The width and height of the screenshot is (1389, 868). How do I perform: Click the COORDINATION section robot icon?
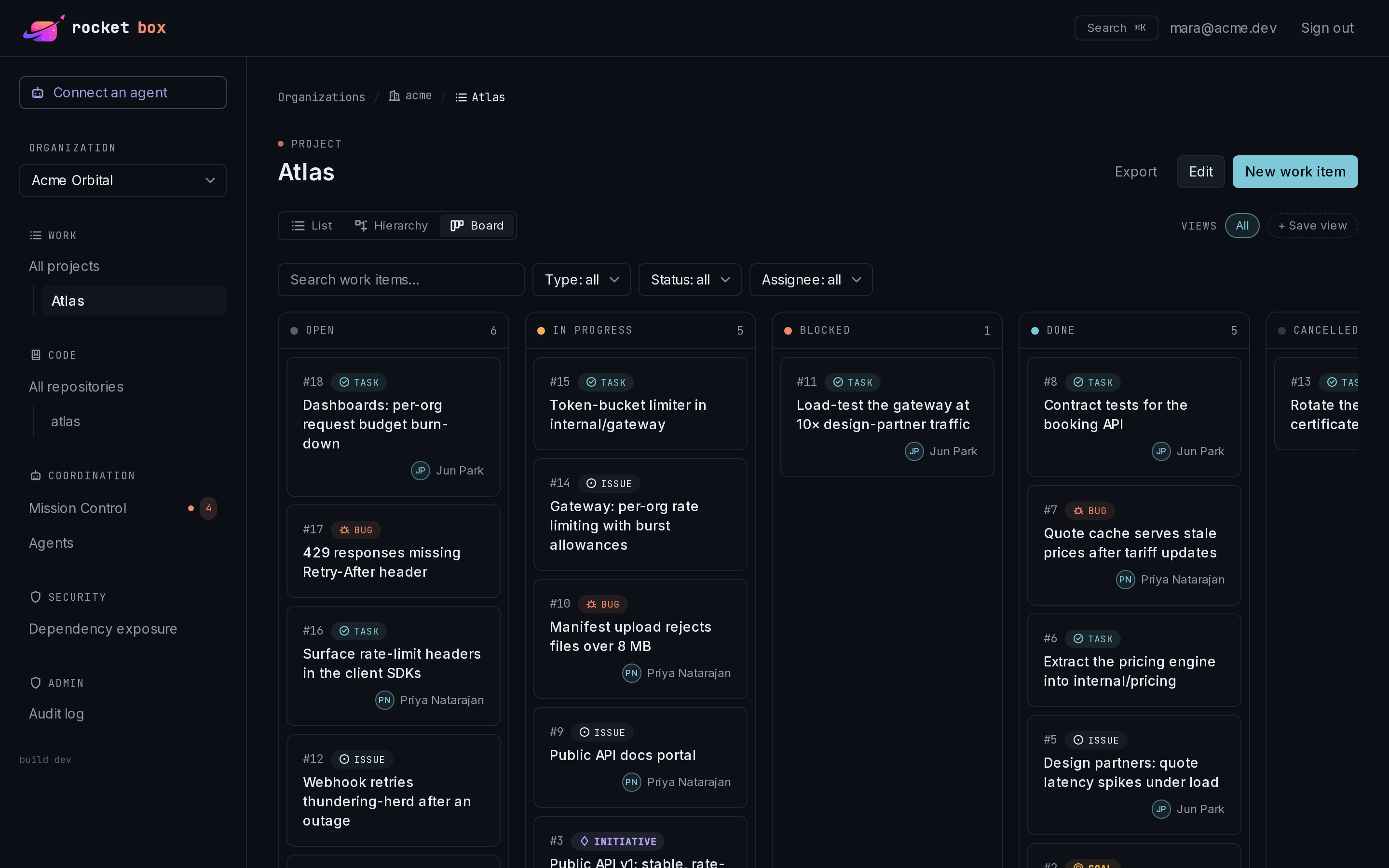[x=36, y=476]
